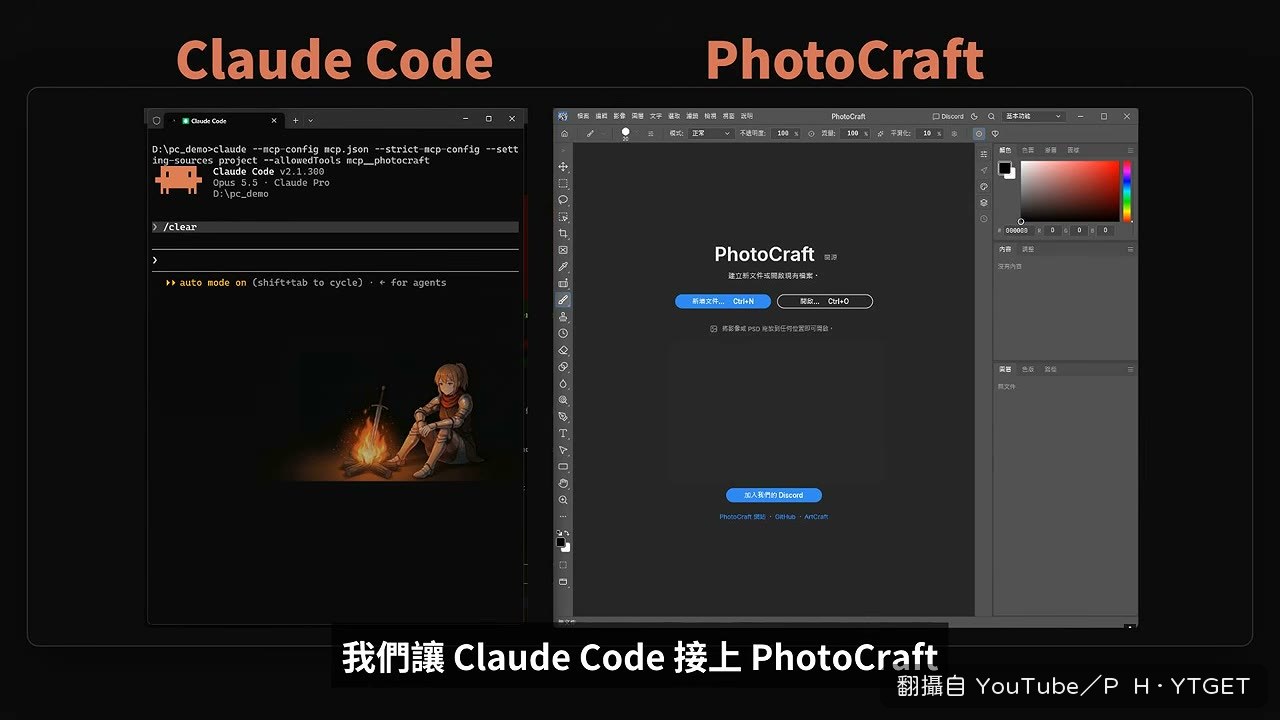Switch to the 路徑 tab in layers panel
Image resolution: width=1280 pixels, height=720 pixels.
click(x=1051, y=369)
